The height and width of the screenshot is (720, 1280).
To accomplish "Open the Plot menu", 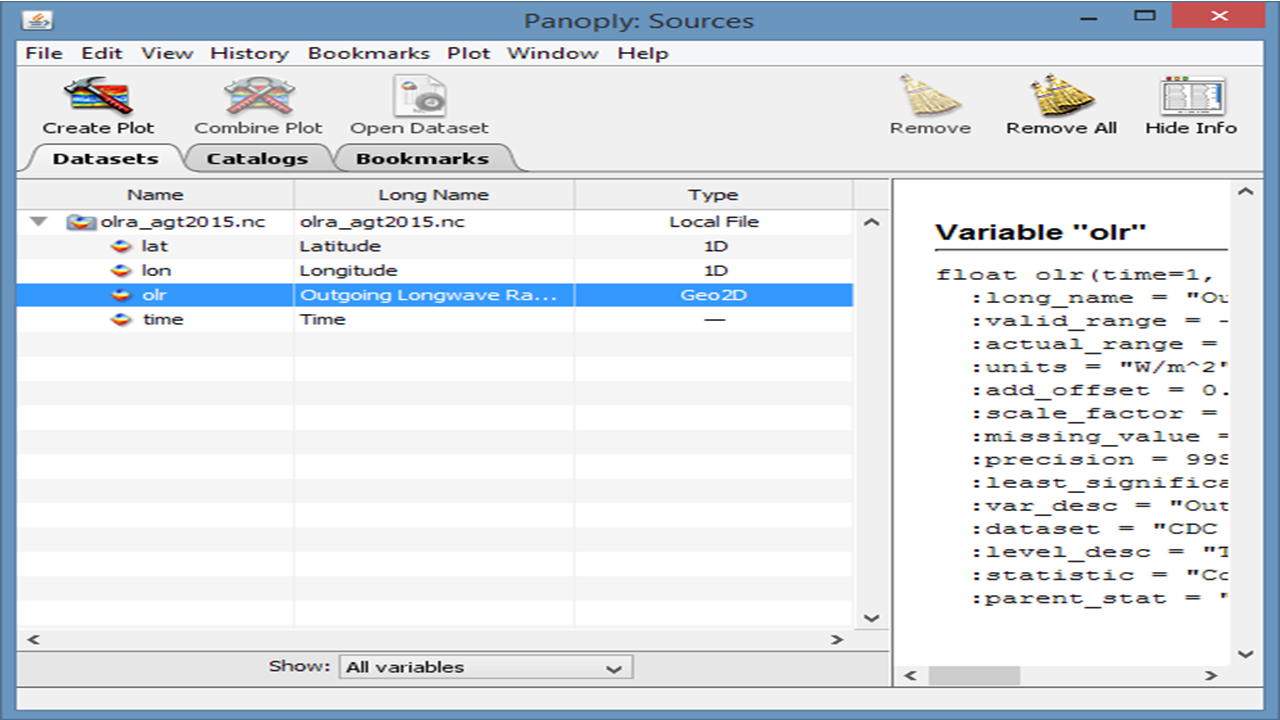I will pos(468,53).
